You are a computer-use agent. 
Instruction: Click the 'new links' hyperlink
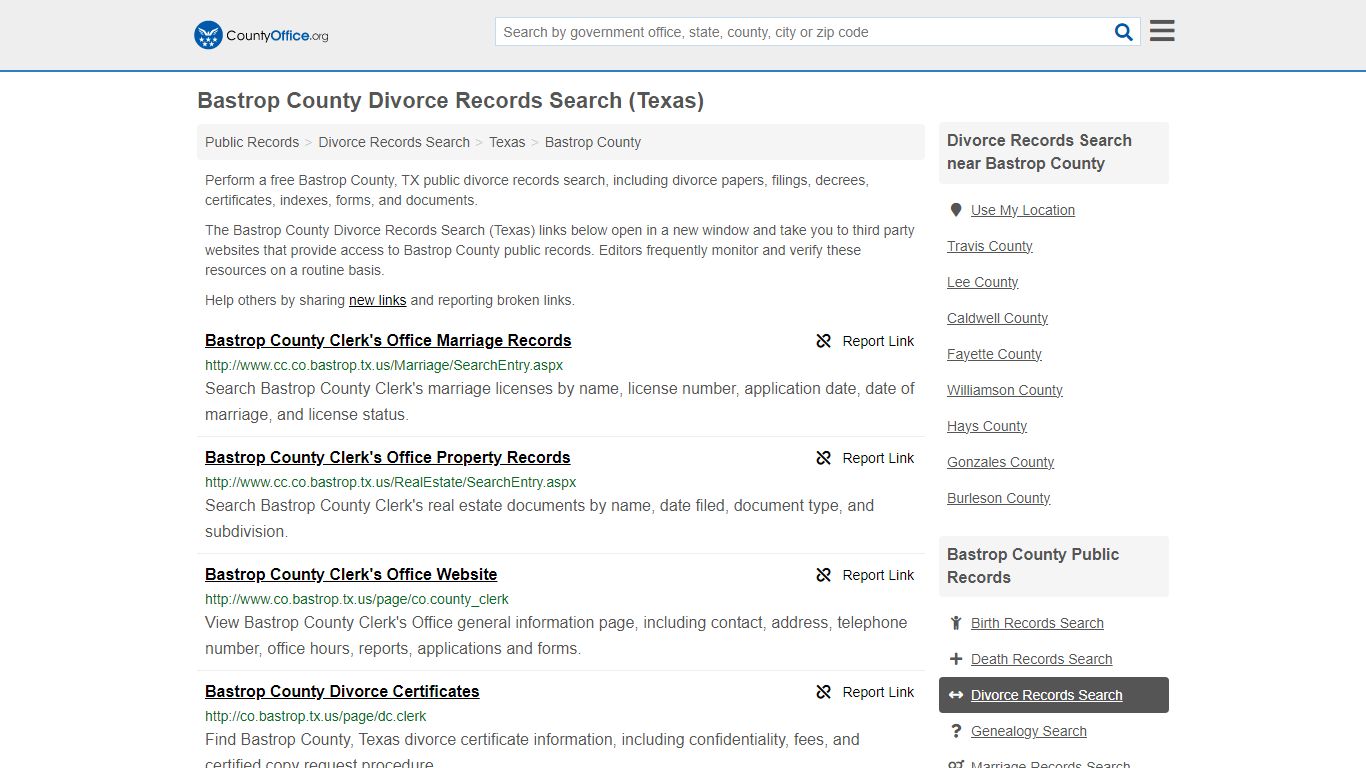pyautogui.click(x=377, y=300)
